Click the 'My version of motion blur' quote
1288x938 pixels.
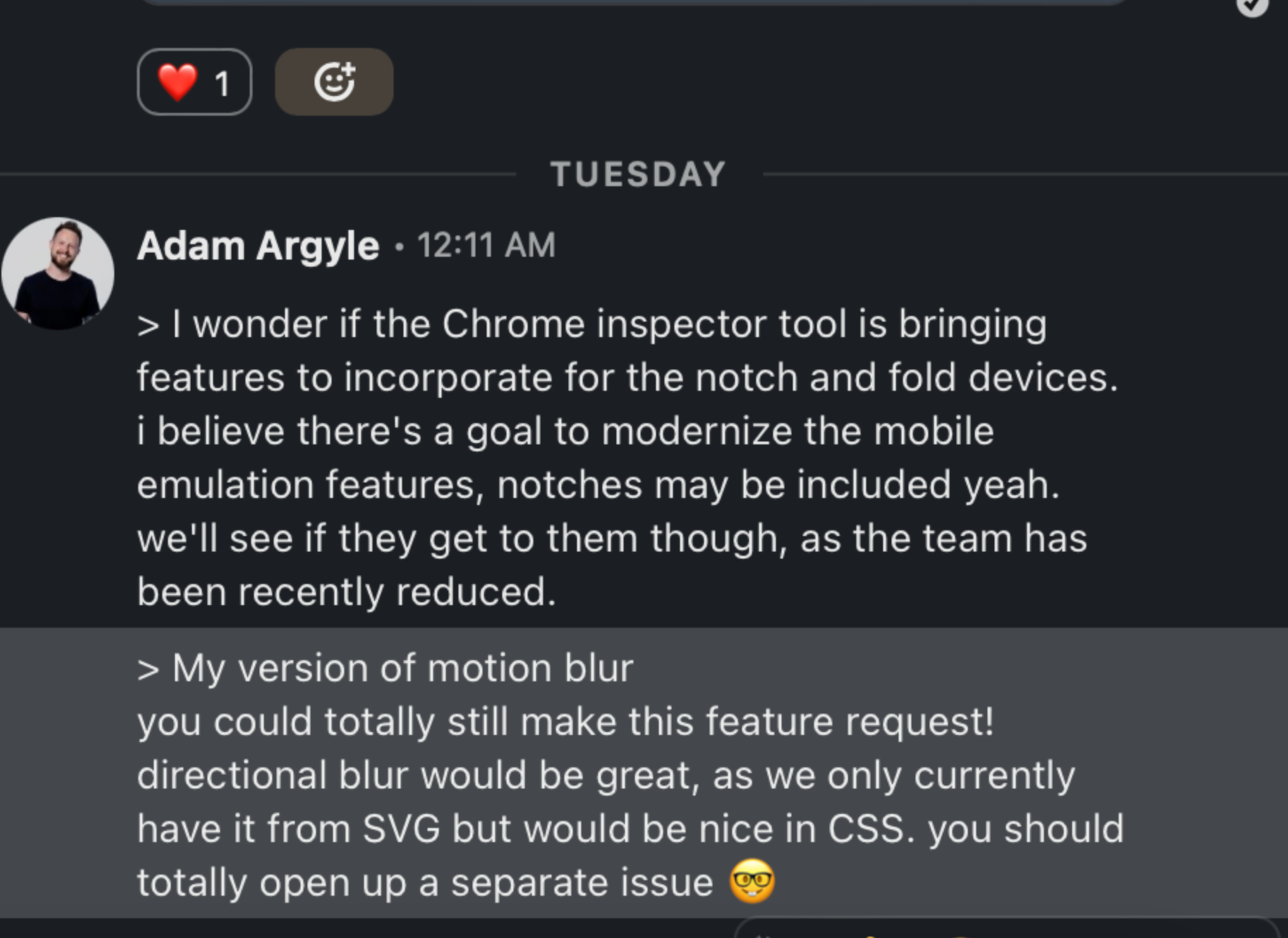click(385, 668)
